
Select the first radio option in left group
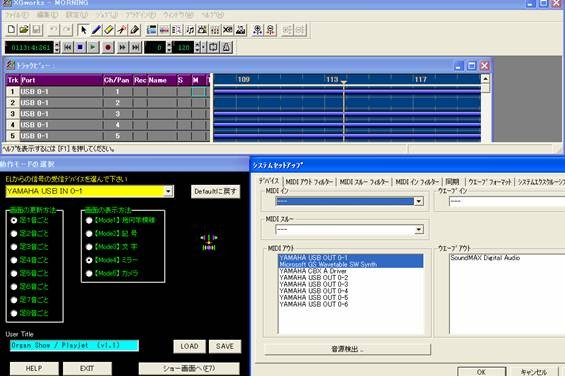click(14, 220)
